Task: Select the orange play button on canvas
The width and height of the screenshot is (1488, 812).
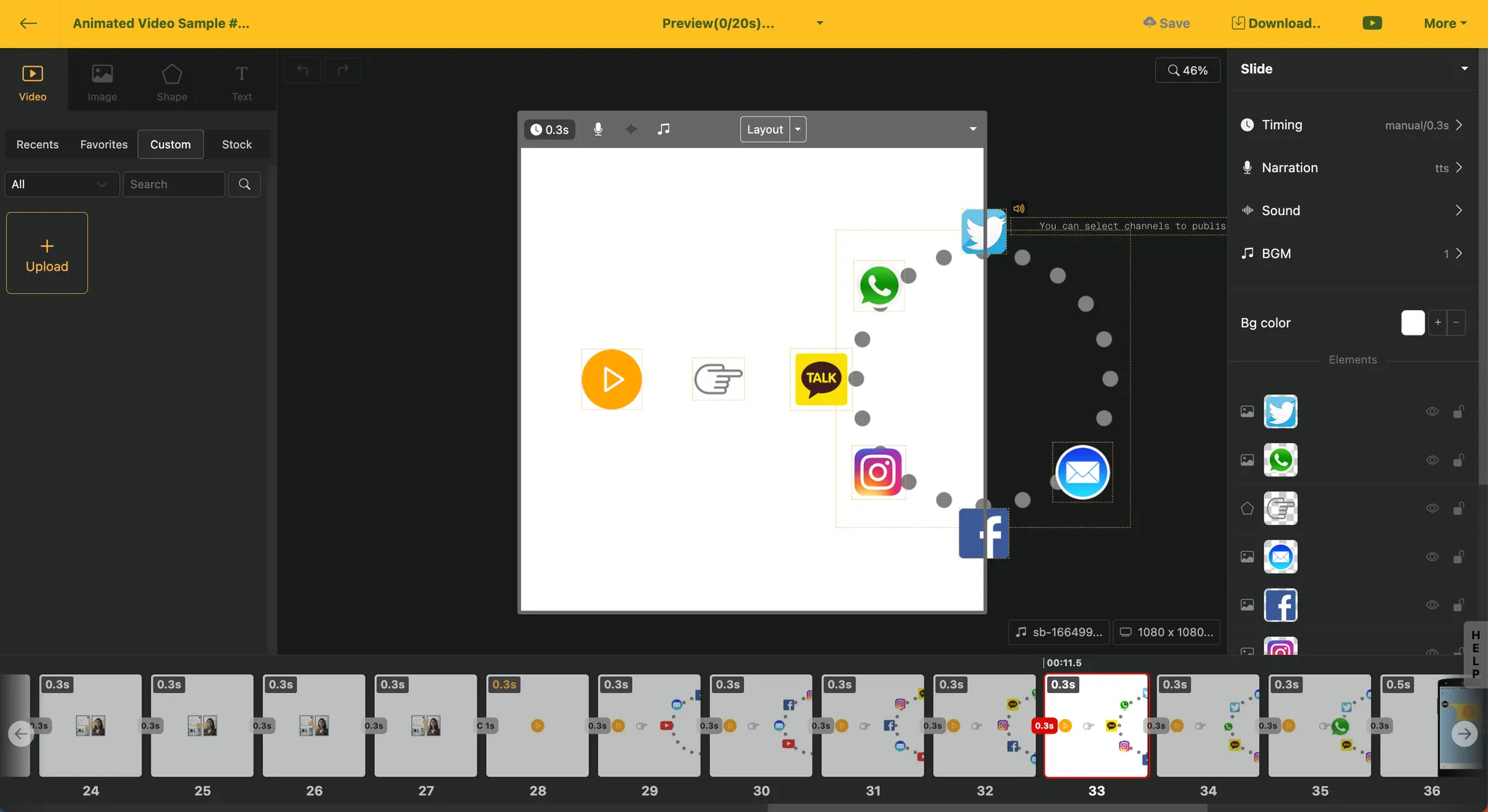Action: click(x=612, y=379)
